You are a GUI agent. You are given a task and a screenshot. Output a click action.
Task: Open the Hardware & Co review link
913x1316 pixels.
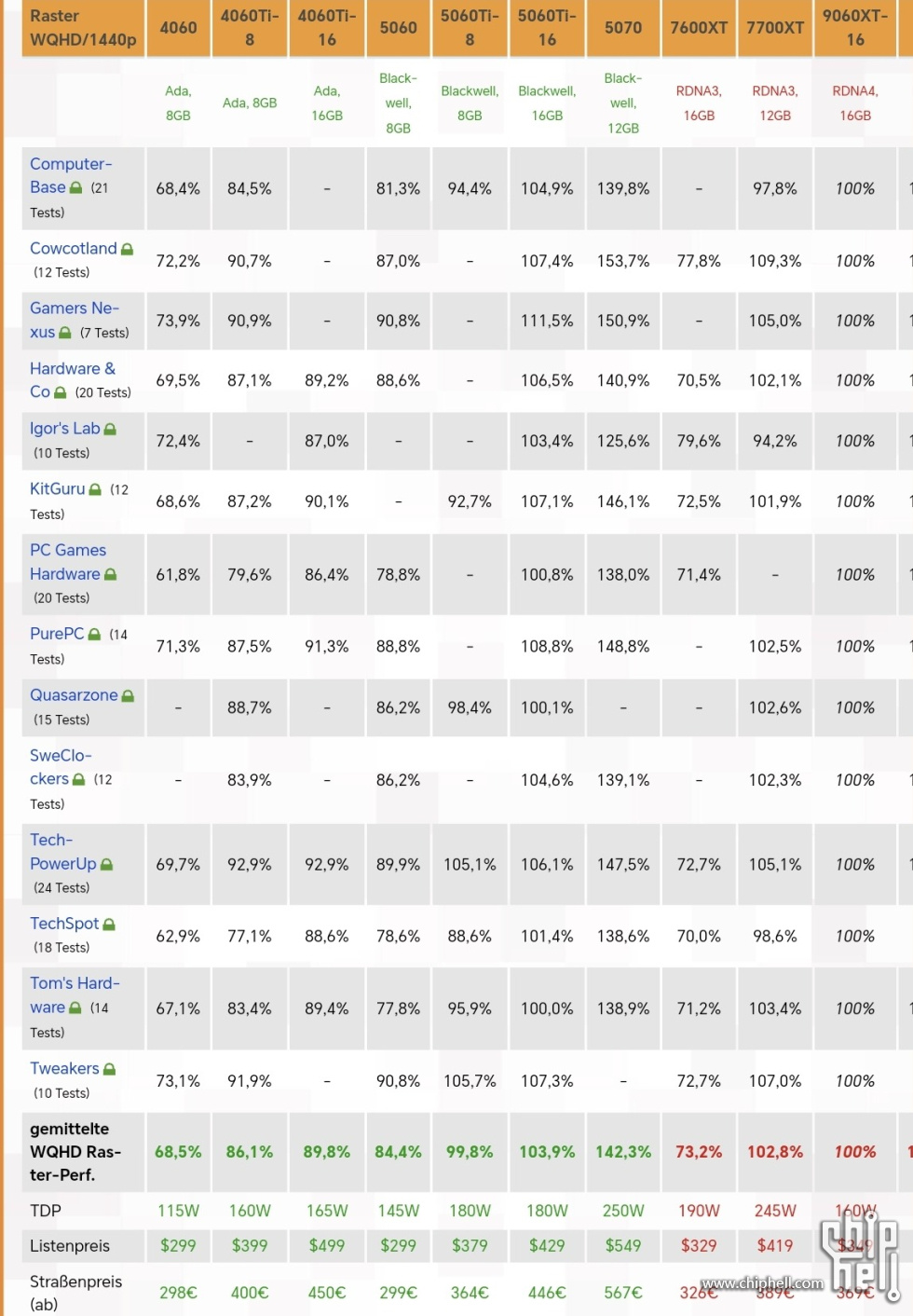pos(73,380)
